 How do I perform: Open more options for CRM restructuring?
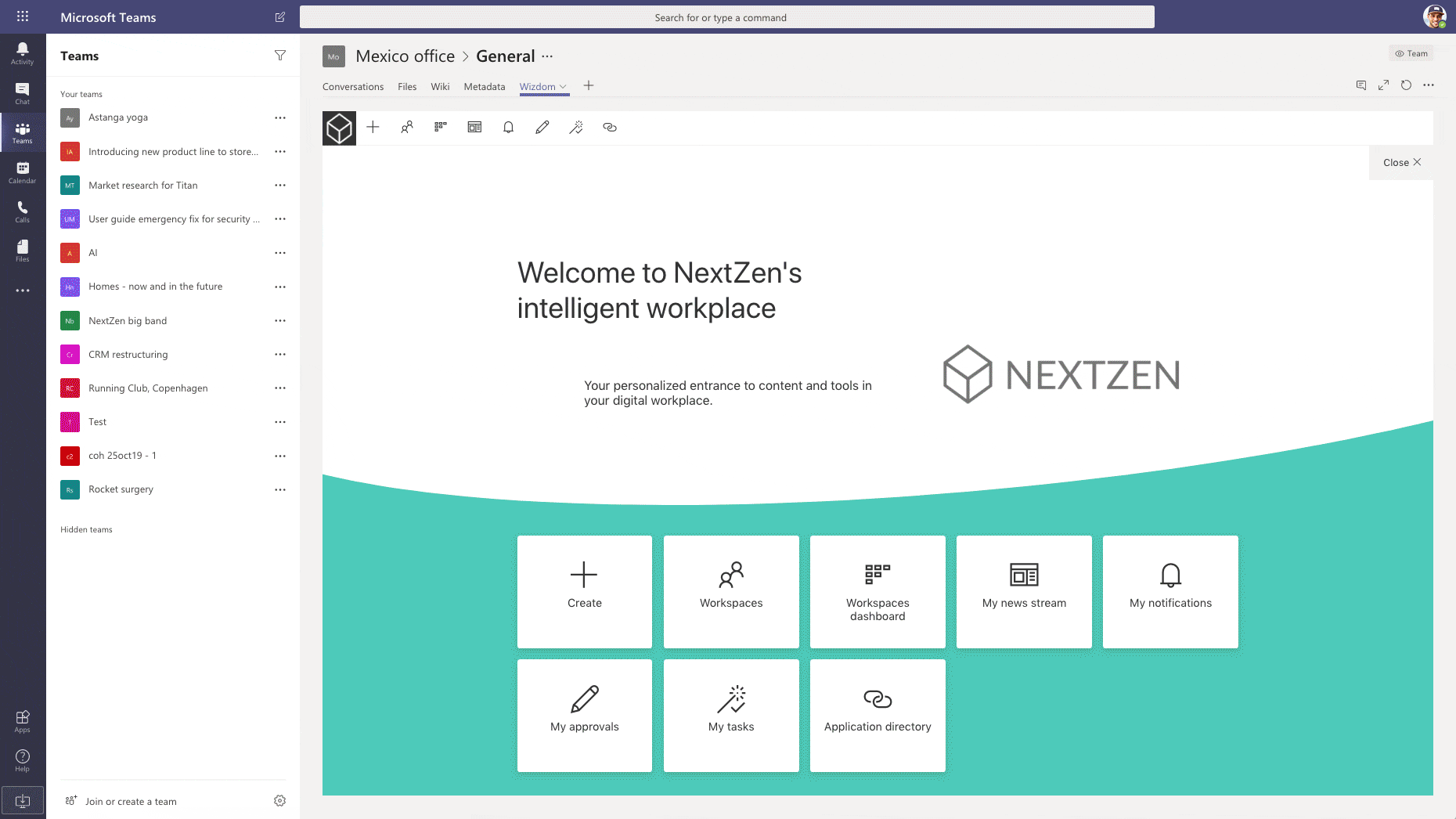(280, 355)
